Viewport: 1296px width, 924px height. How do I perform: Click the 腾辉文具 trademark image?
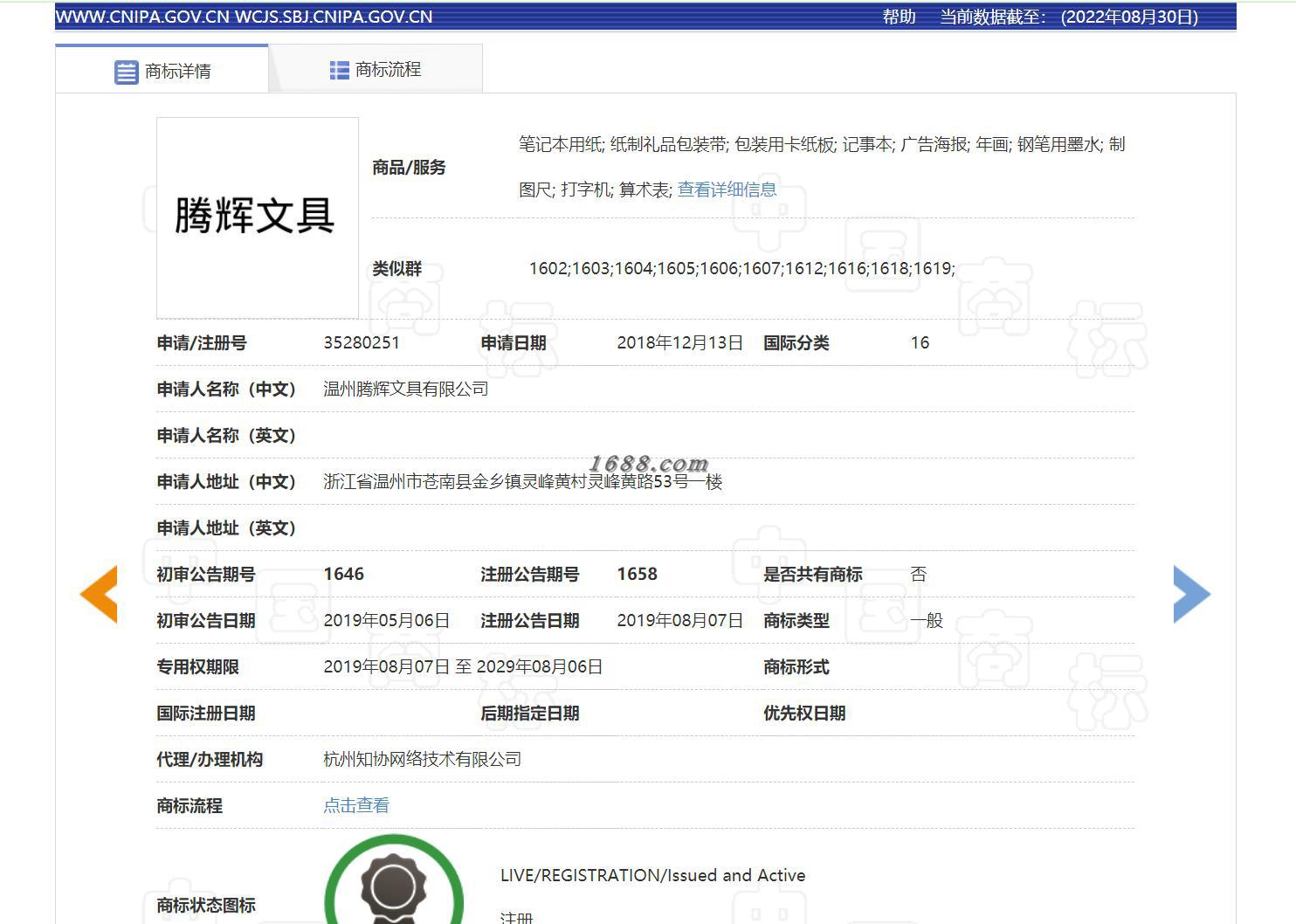point(258,217)
